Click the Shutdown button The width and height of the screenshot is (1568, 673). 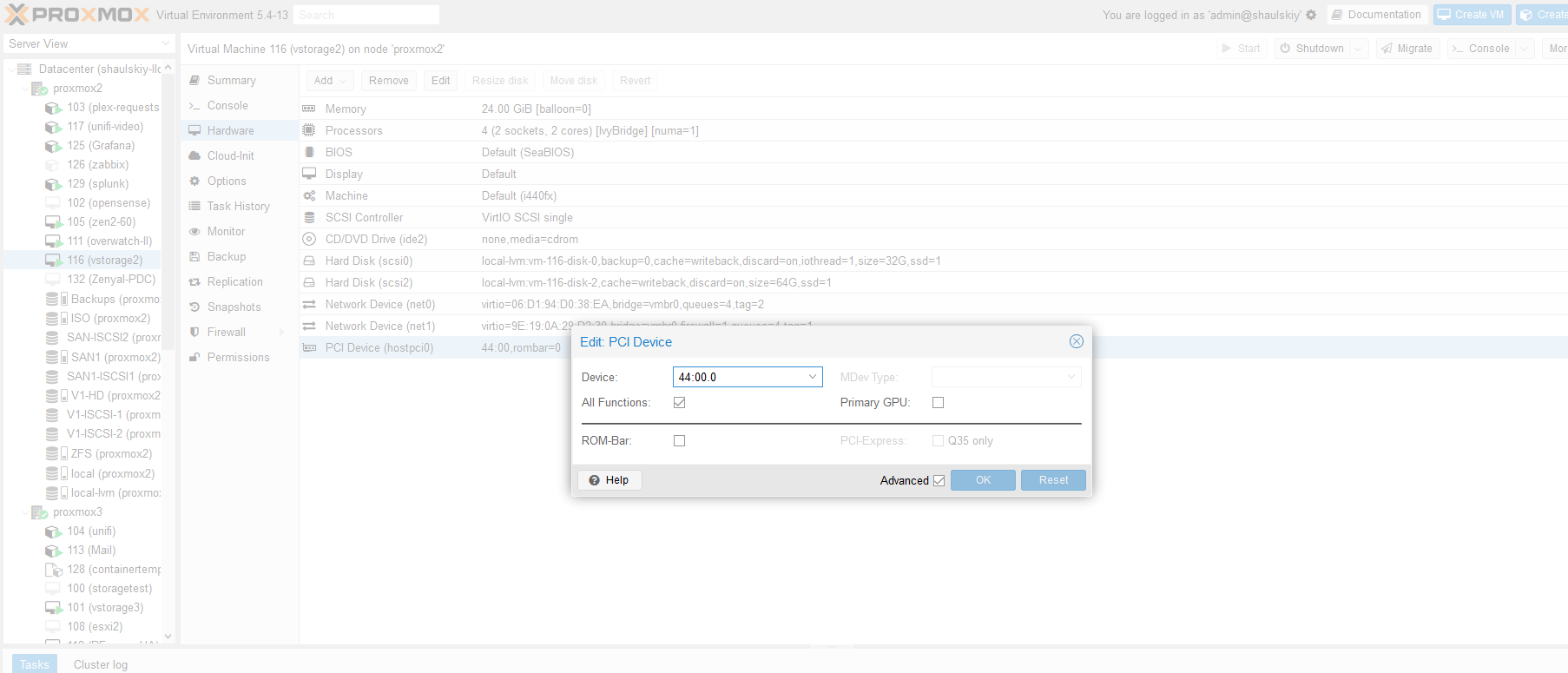pyautogui.click(x=1313, y=49)
